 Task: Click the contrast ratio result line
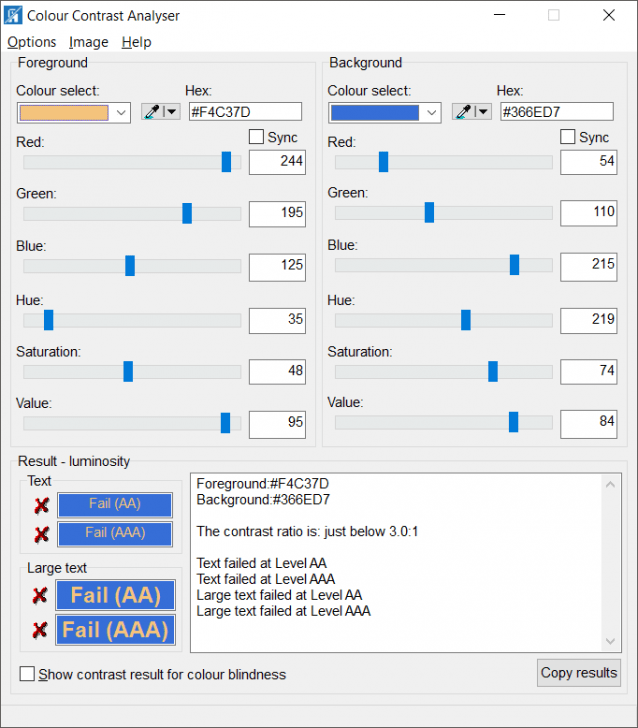tap(307, 532)
